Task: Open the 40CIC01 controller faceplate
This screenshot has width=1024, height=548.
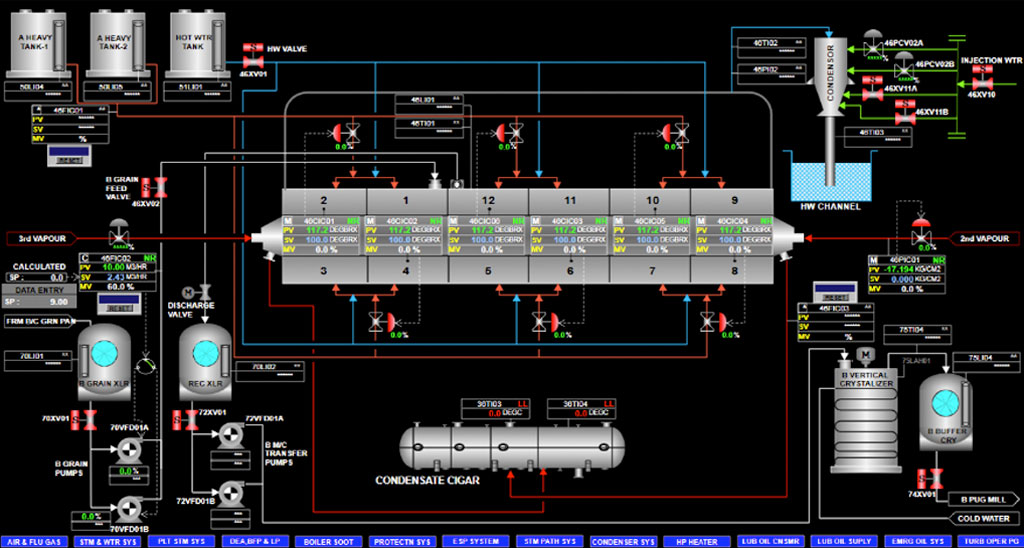Action: tap(323, 235)
